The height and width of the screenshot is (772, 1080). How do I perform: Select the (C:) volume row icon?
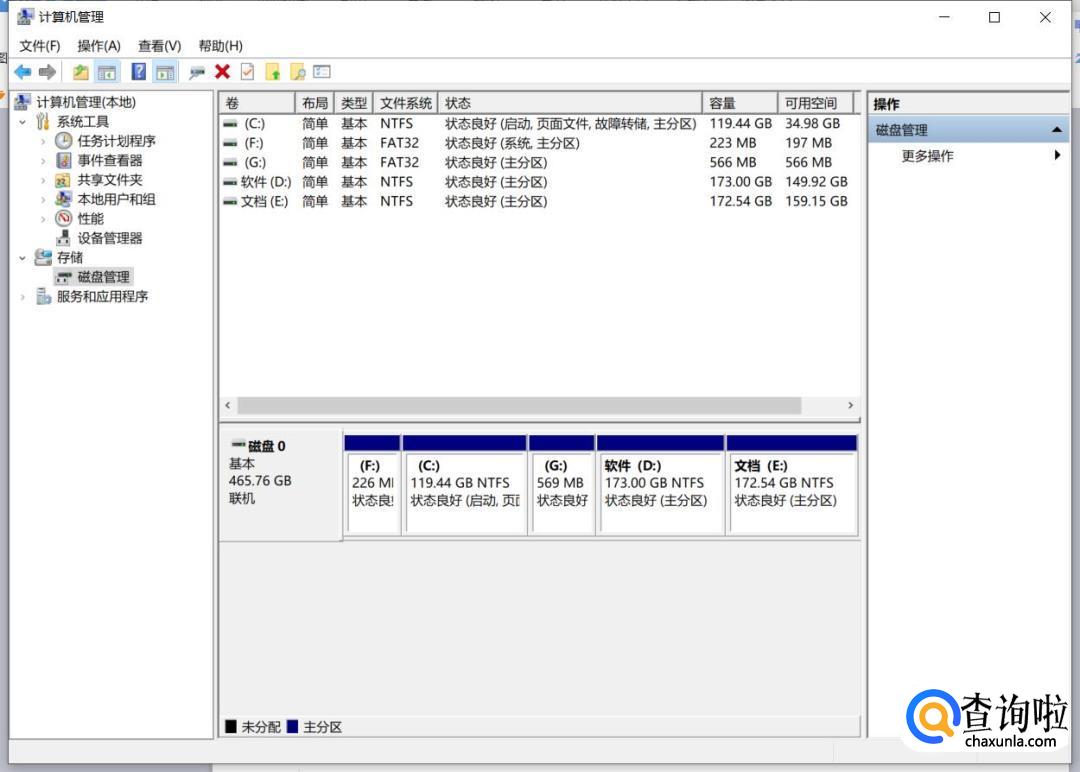(230, 124)
